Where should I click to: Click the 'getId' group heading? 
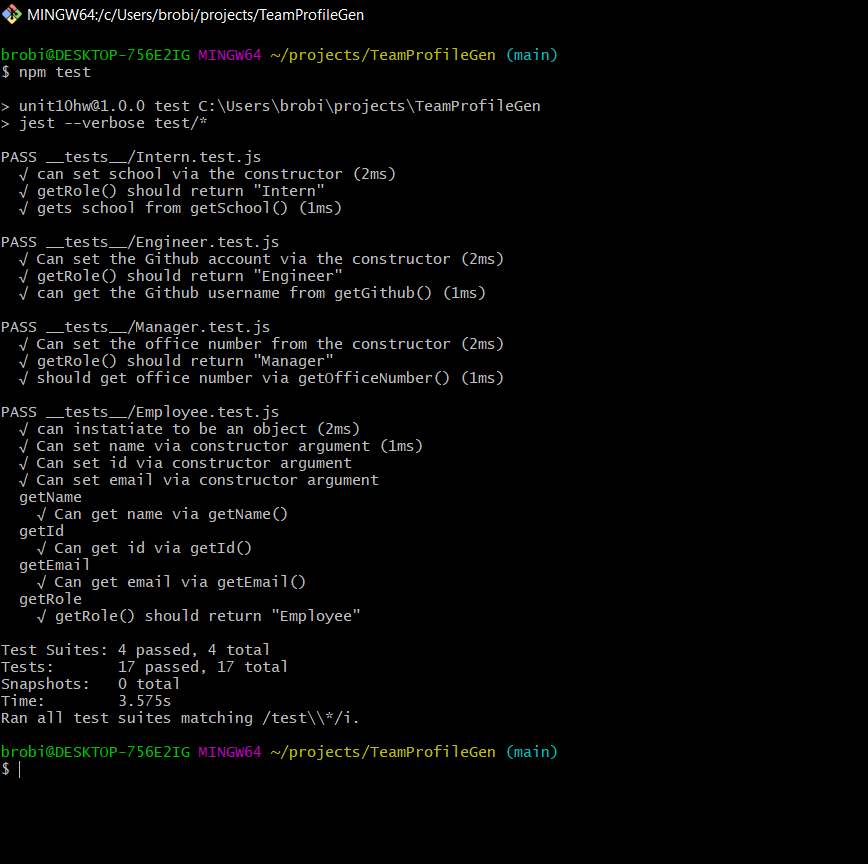coord(42,531)
